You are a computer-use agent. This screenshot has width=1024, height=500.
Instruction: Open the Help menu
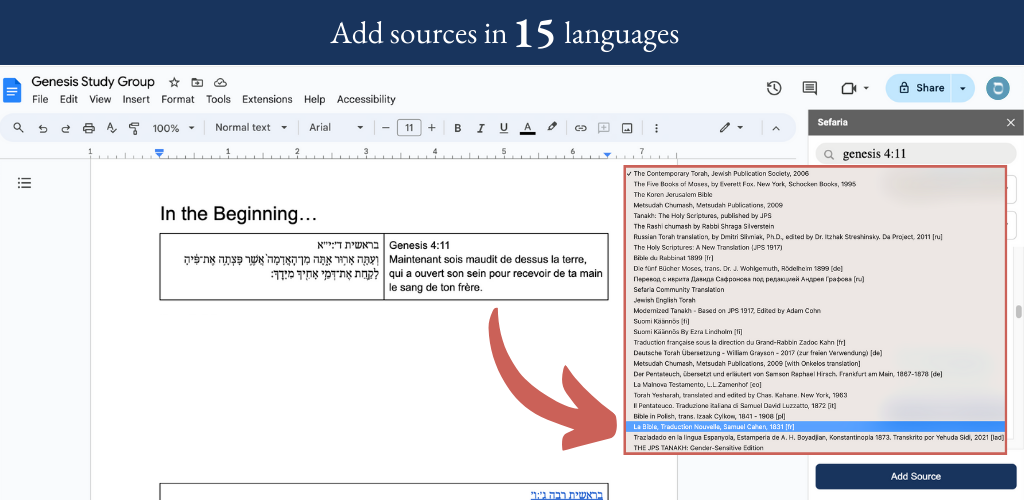point(314,99)
